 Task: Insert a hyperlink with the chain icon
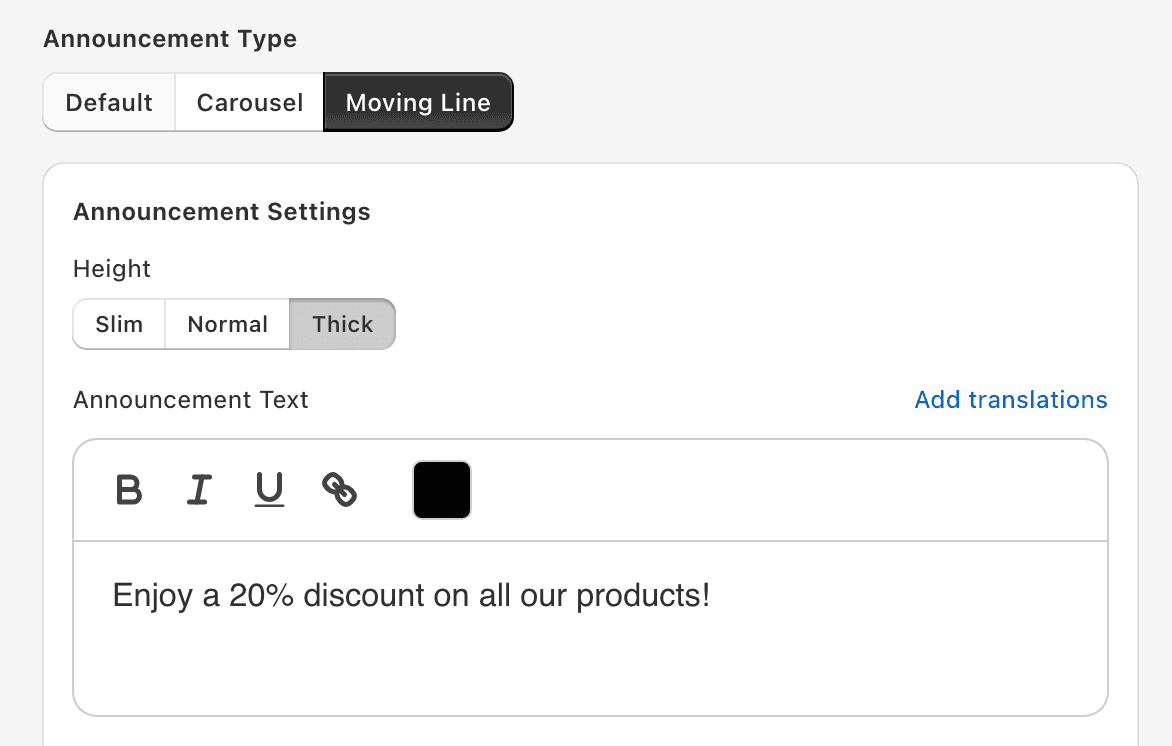pyautogui.click(x=339, y=490)
